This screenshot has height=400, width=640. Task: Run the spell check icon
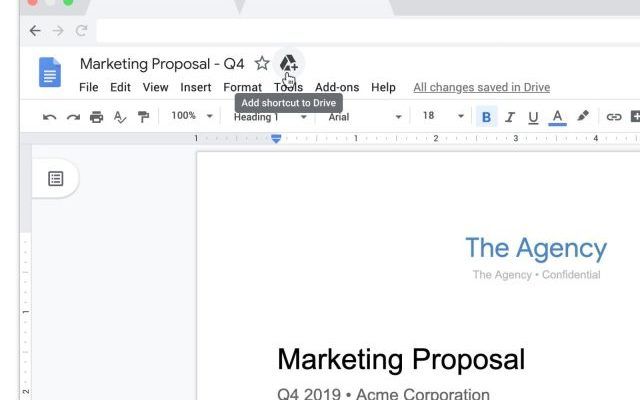tap(120, 117)
